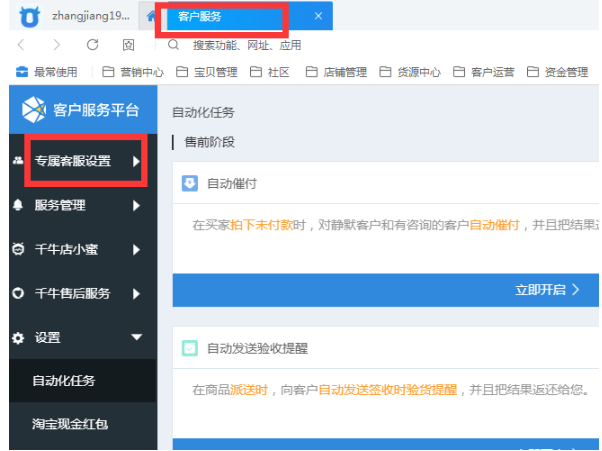Expand the 专属客服设置 arrow

136,161
